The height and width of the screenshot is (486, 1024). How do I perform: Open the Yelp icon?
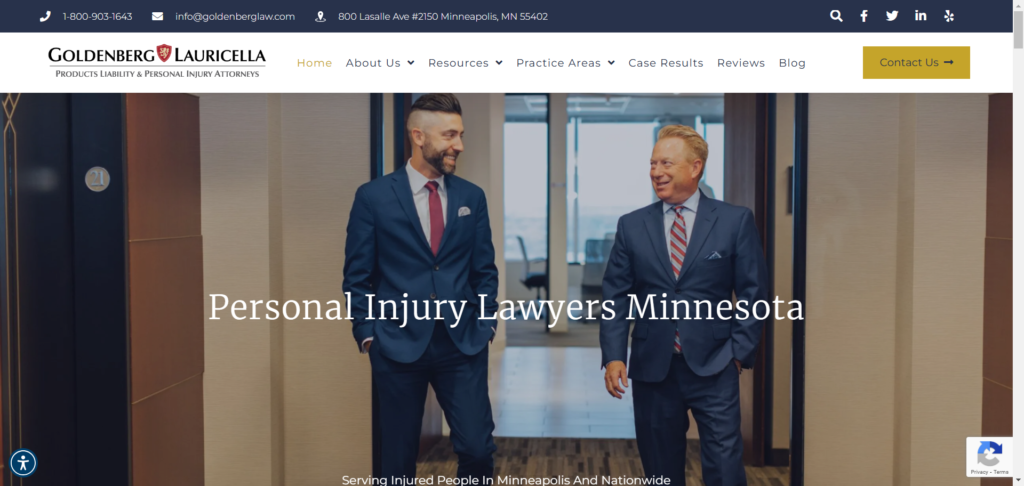pos(949,16)
